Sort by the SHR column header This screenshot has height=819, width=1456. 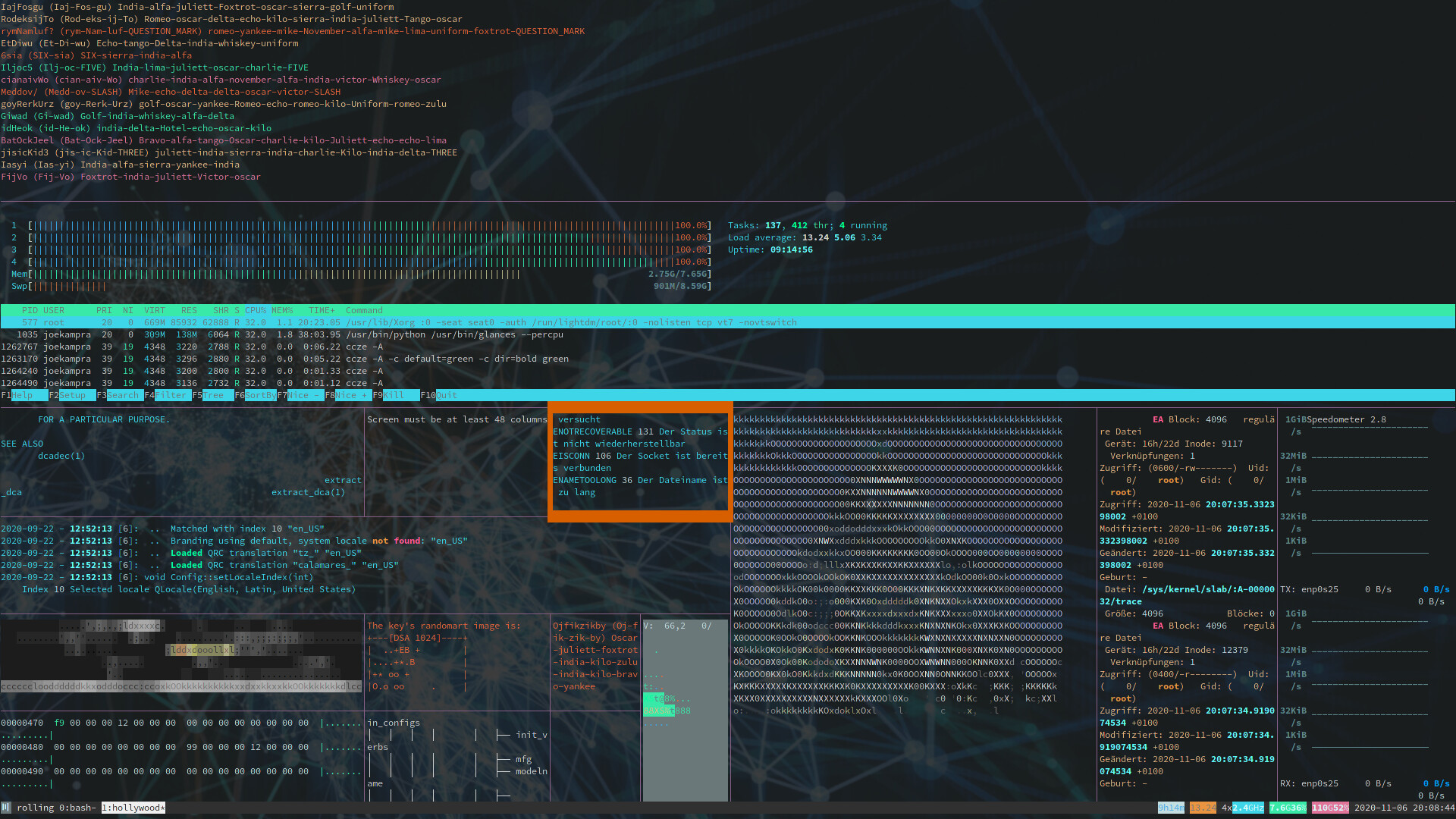pos(221,310)
